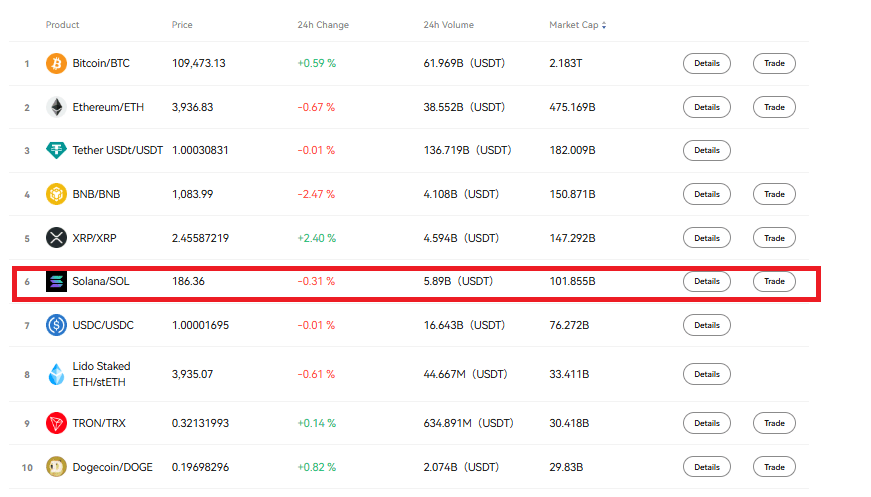Click the Lido Staked ETH droplet icon

pyautogui.click(x=57, y=375)
